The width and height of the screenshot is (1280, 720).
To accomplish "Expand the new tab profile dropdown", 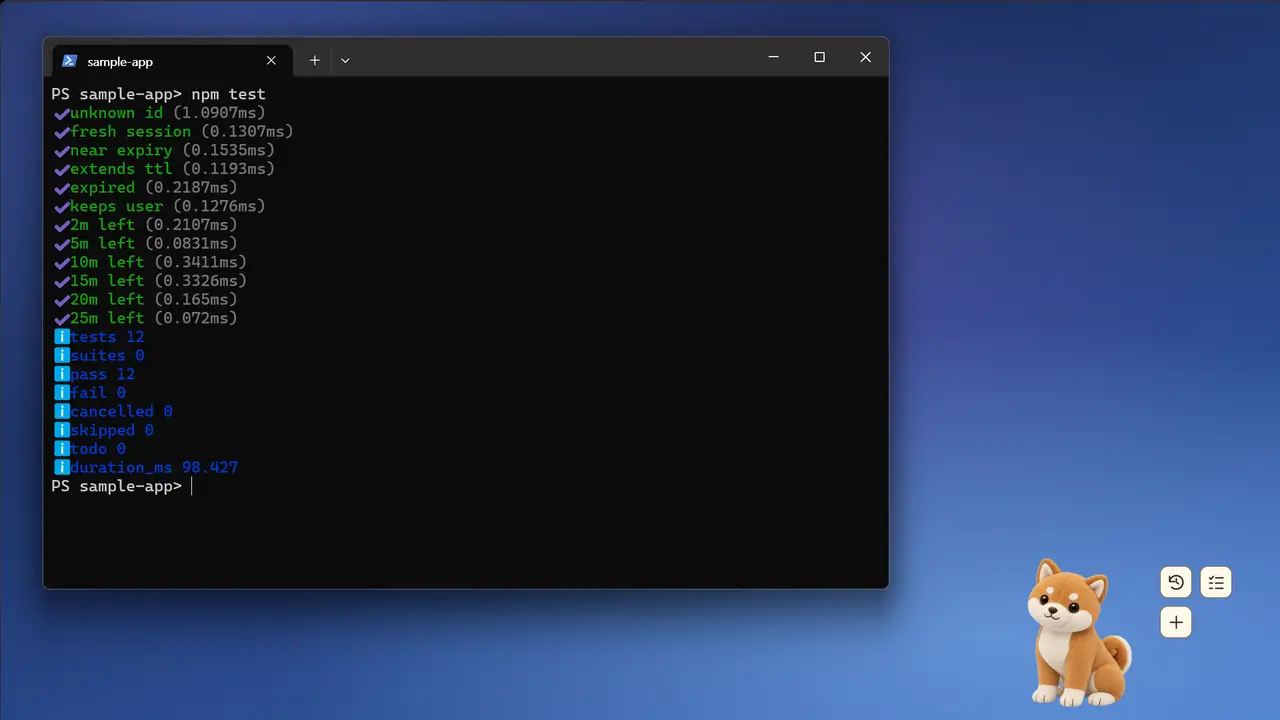I will pyautogui.click(x=345, y=60).
